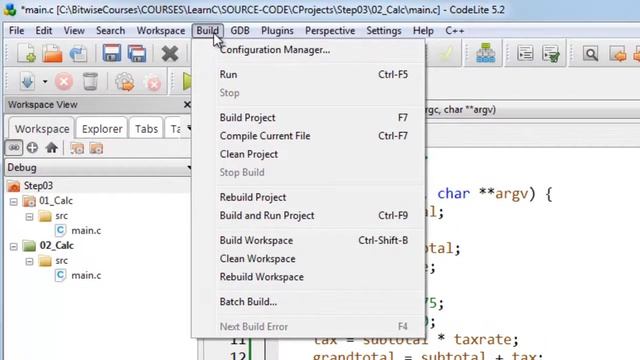Click the collapse all plus-circle icon

(32, 148)
